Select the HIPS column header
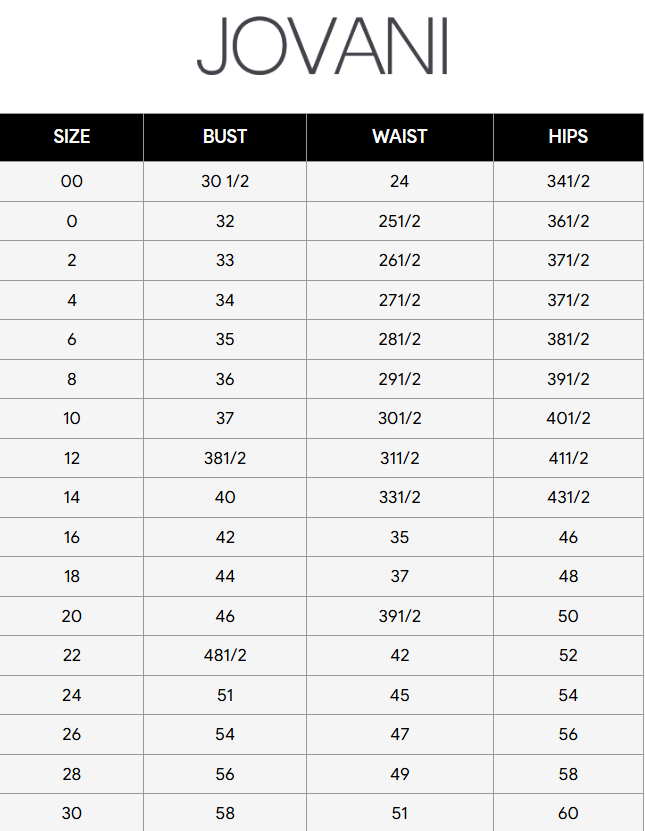 pyautogui.click(x=568, y=137)
